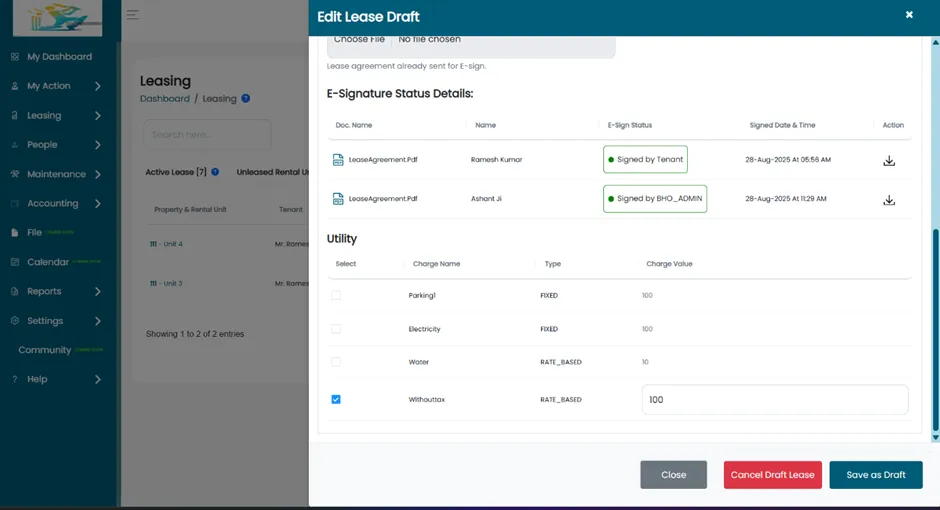Viewport: 940px width, 510px height.
Task: Follow the Dashboard breadcrumb link
Action: (x=164, y=98)
